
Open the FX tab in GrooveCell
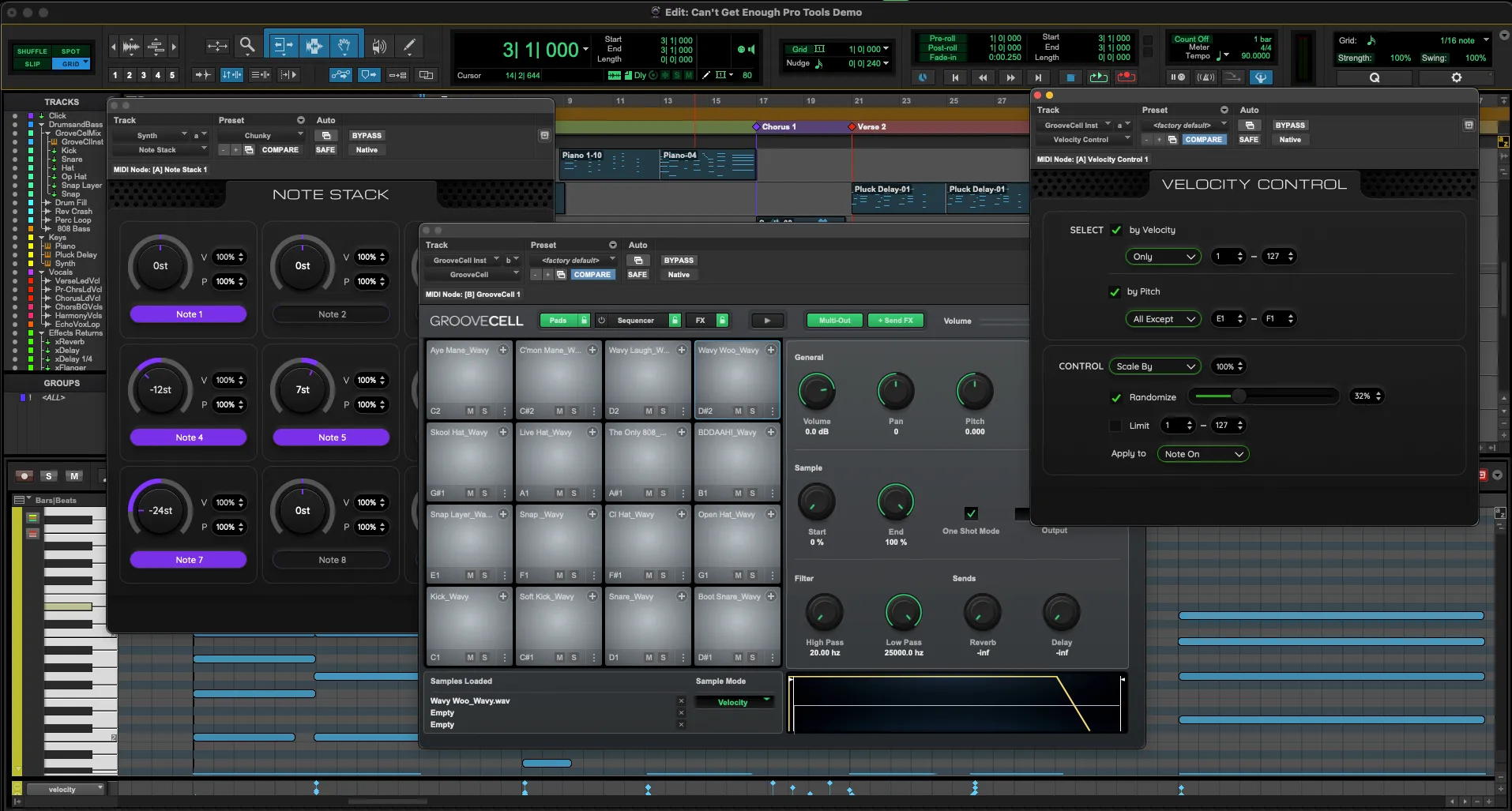[701, 321]
